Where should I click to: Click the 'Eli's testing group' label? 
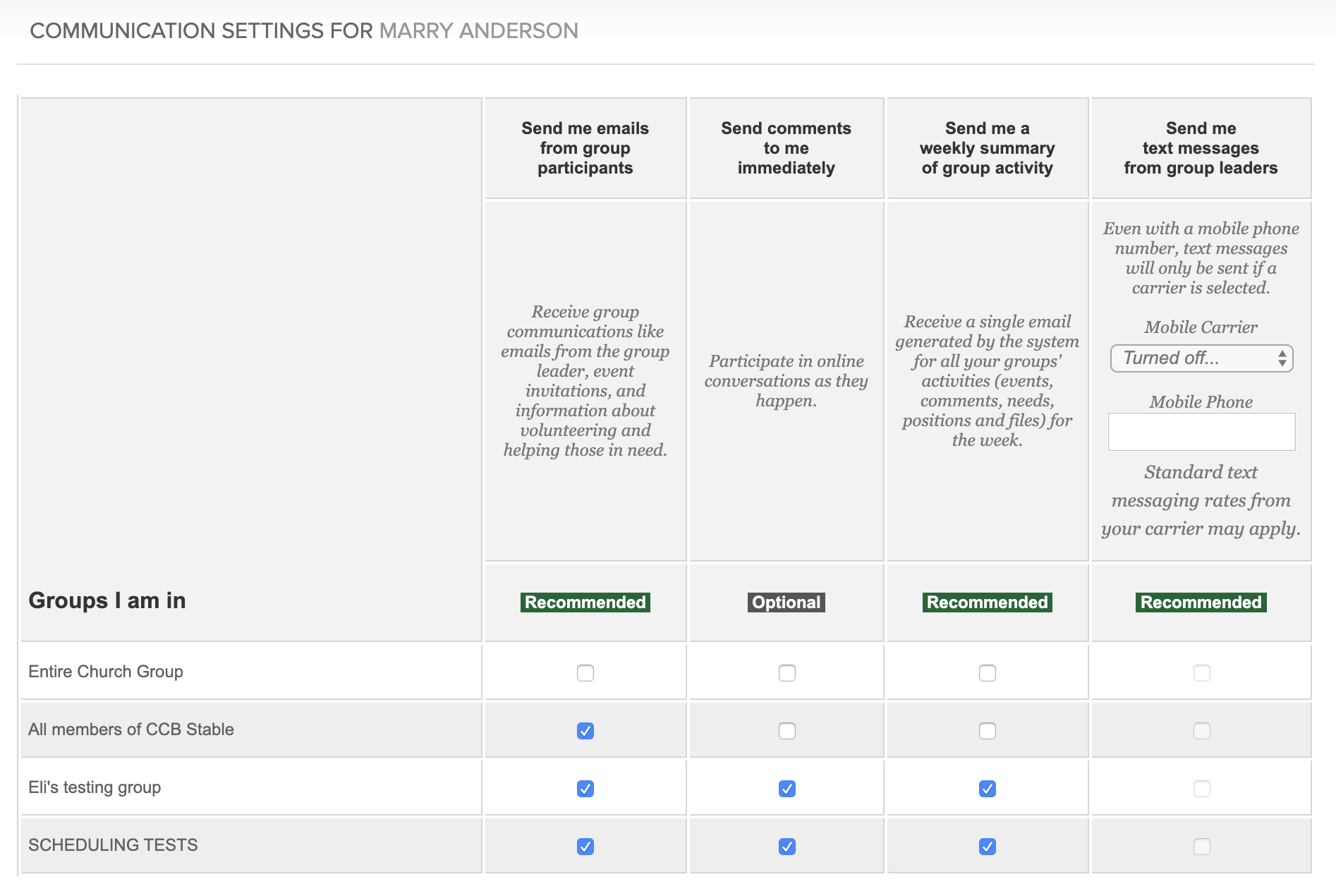95,787
